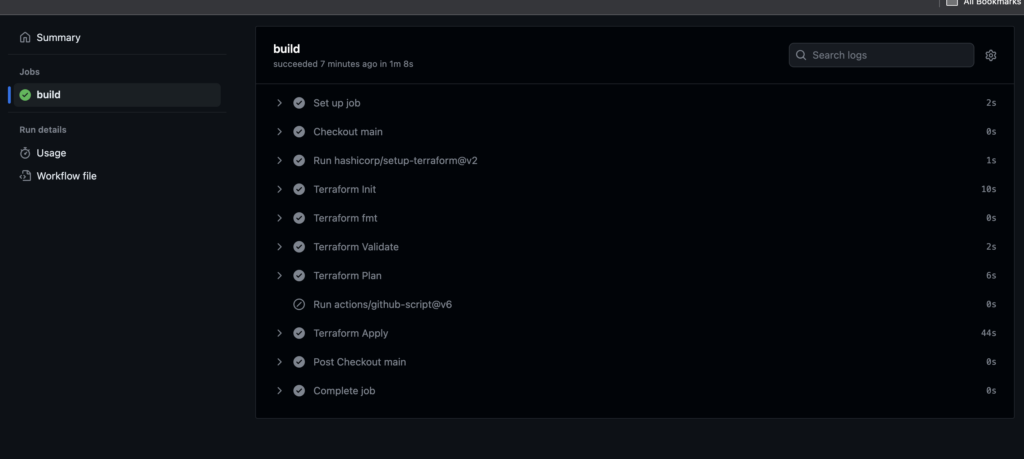This screenshot has width=1024, height=459.
Task: Click the Summary home icon
Action: (x=25, y=37)
